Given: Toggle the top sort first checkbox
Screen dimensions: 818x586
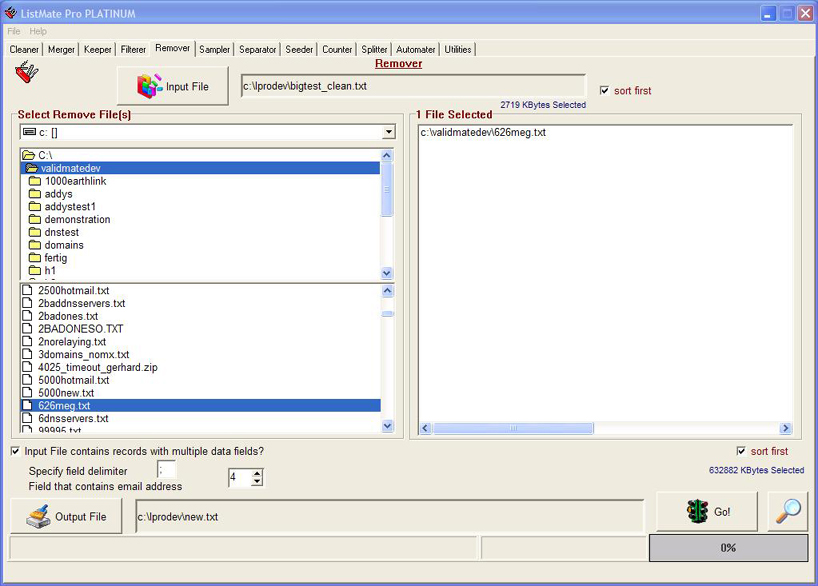Looking at the screenshot, I should point(604,91).
